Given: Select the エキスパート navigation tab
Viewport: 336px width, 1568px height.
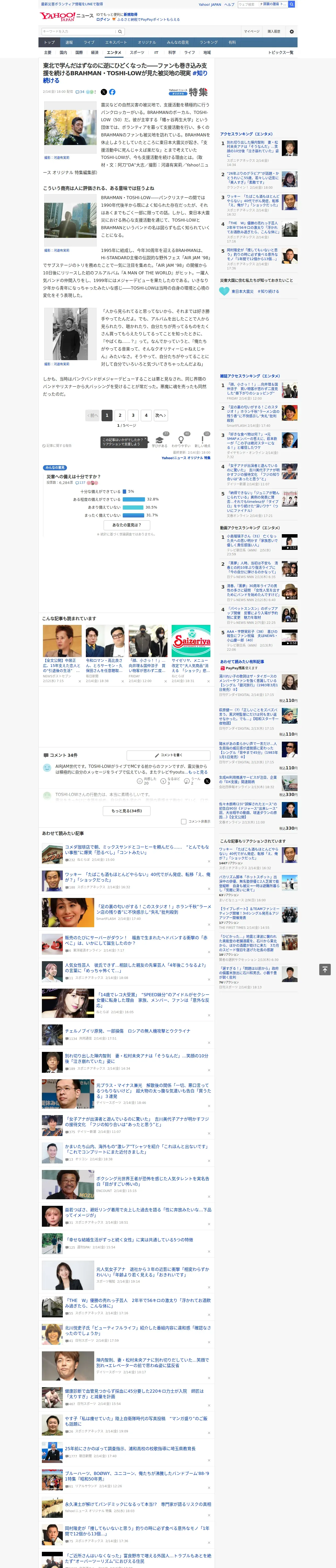Looking at the screenshot, I should click(116, 42).
